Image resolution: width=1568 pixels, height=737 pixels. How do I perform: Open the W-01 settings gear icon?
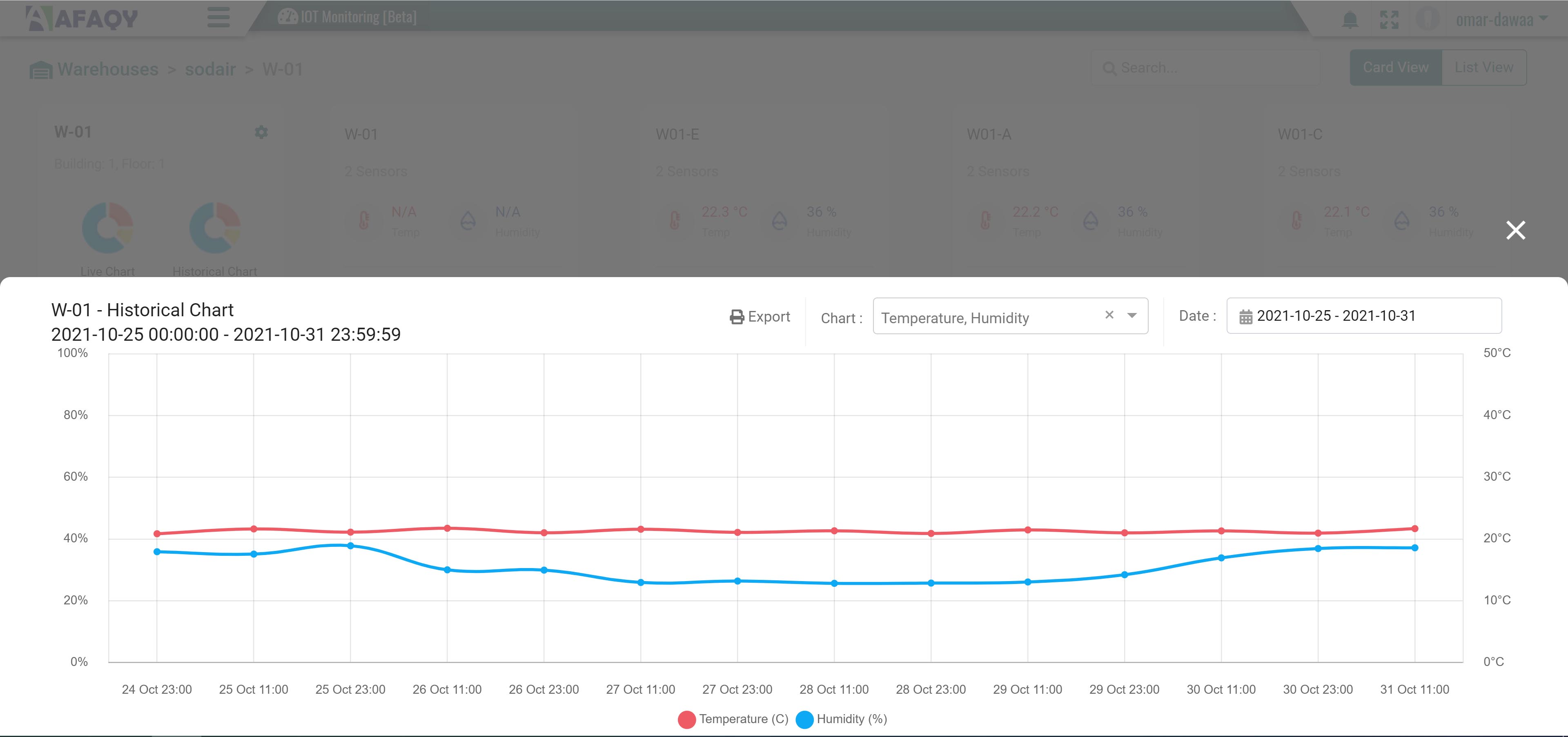click(261, 132)
